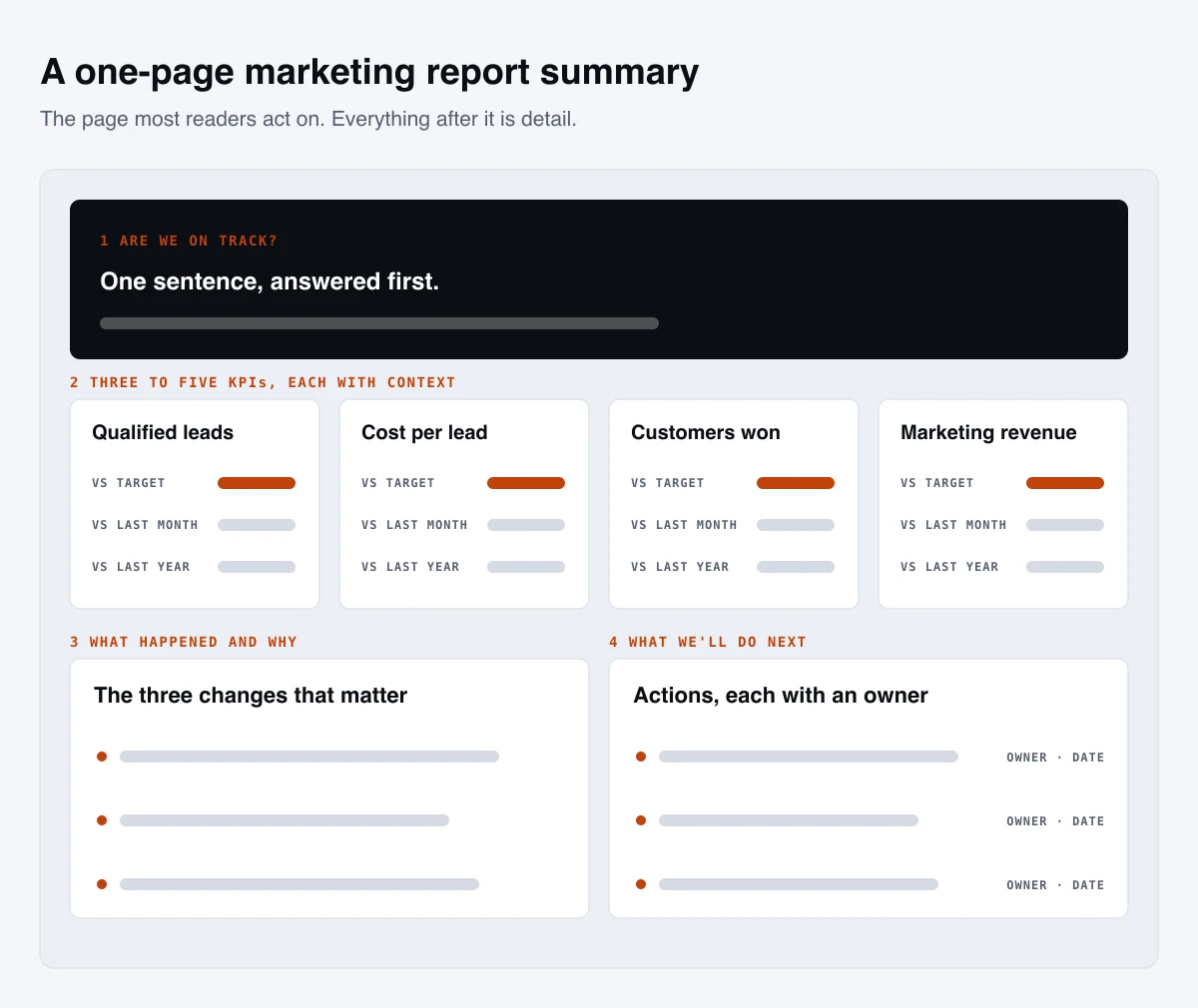Click 'VS LAST YEAR' in Customers won card

pyautogui.click(x=680, y=567)
